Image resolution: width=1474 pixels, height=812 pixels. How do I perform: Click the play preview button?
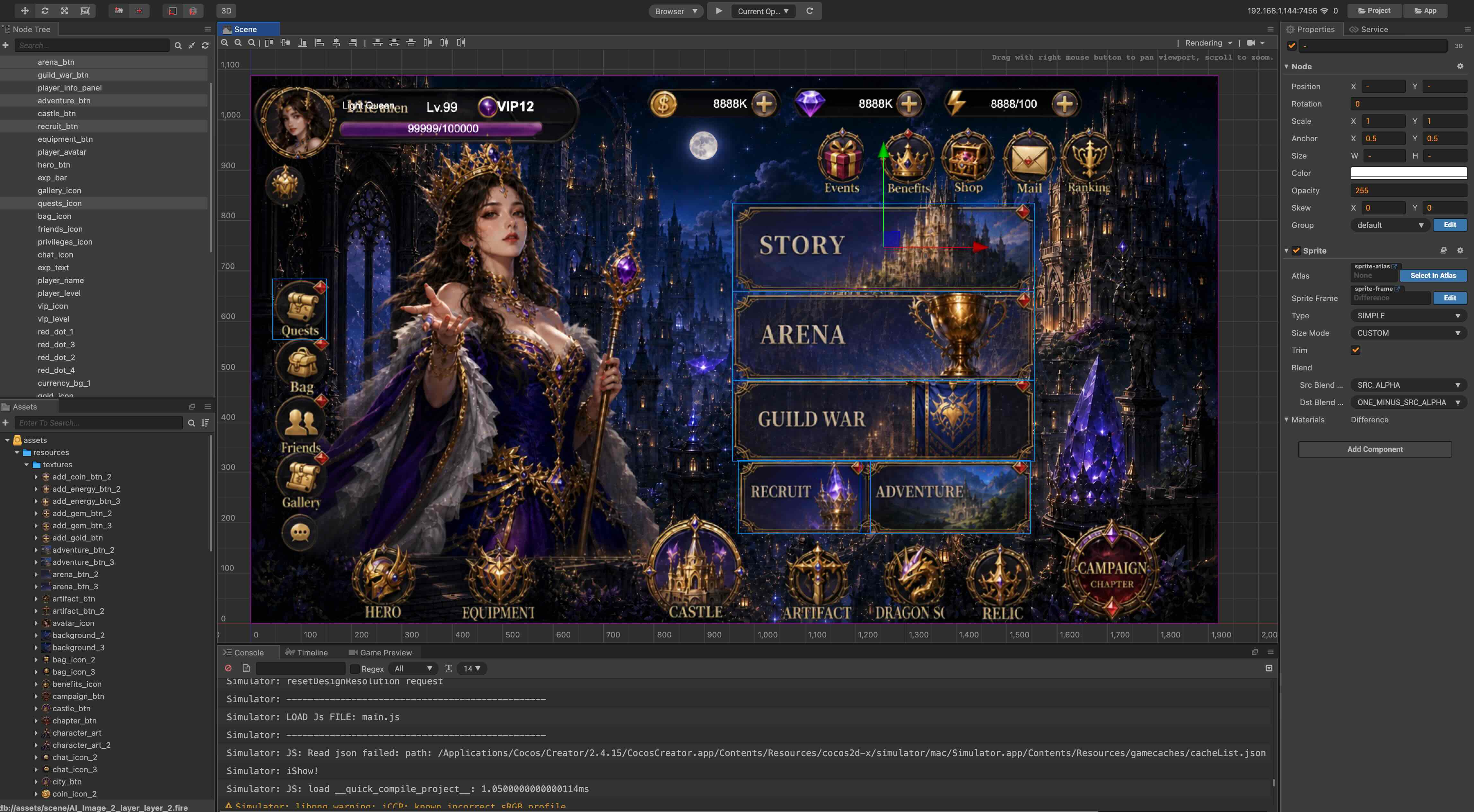[719, 11]
